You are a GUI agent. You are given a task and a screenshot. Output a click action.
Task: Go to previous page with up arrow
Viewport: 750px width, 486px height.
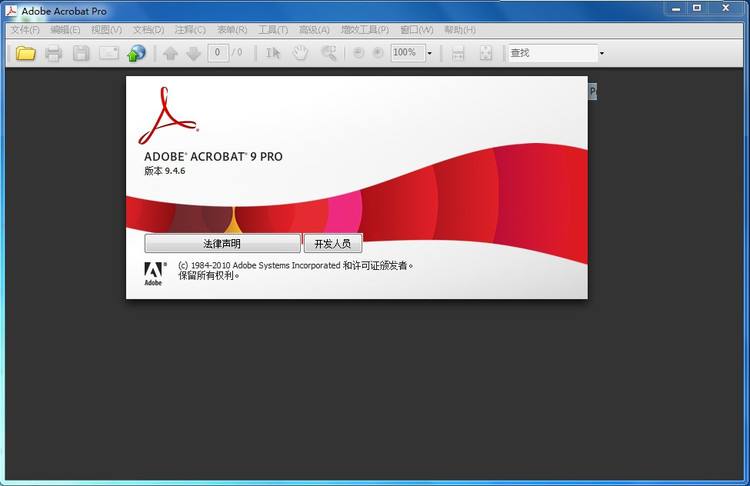[171, 53]
